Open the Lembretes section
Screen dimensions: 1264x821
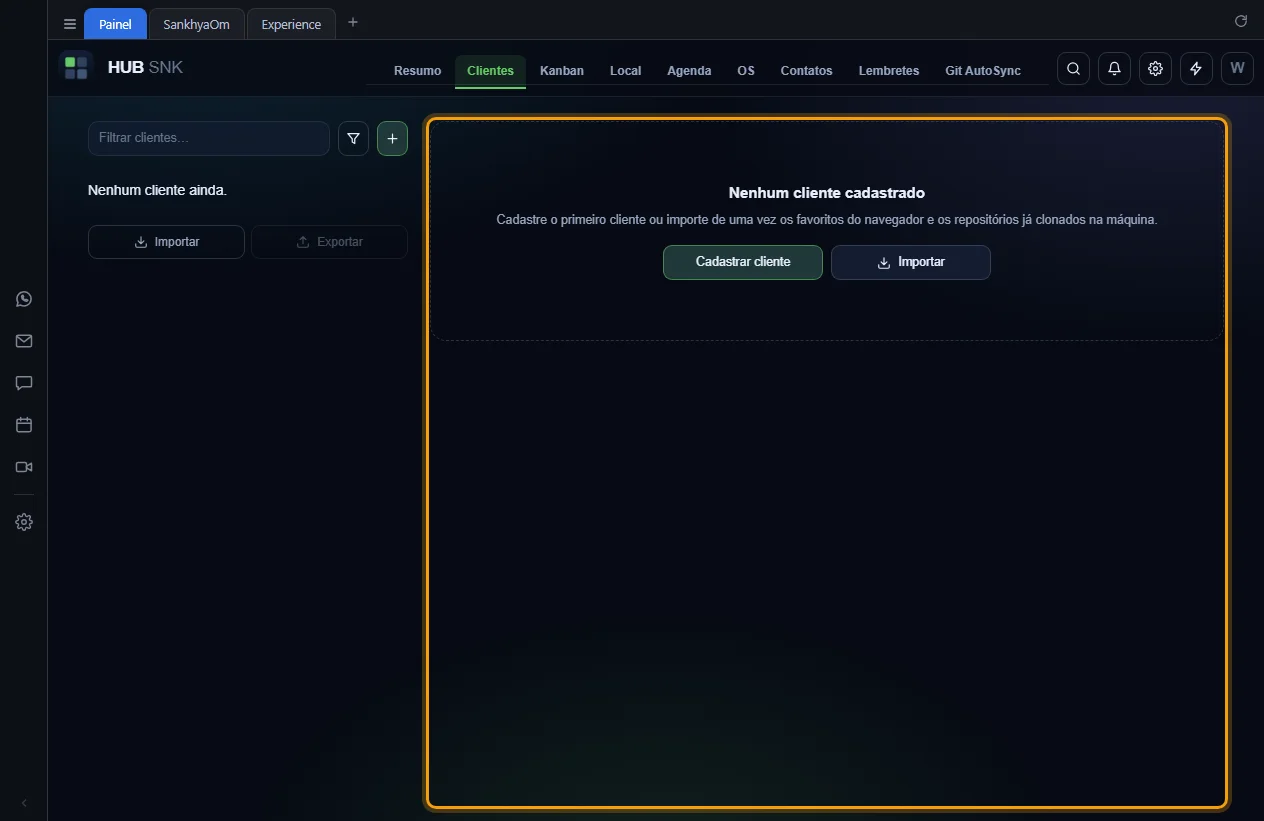pos(889,71)
